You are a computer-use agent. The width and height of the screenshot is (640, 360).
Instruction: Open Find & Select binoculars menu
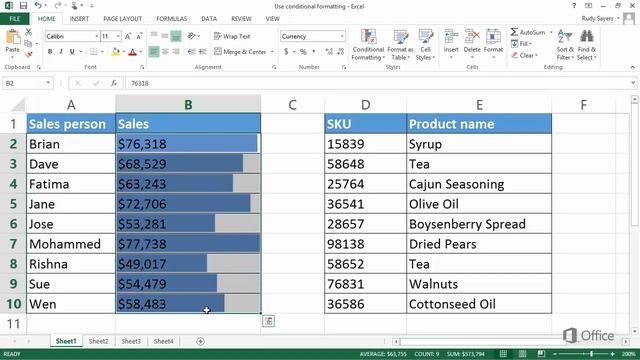point(587,45)
